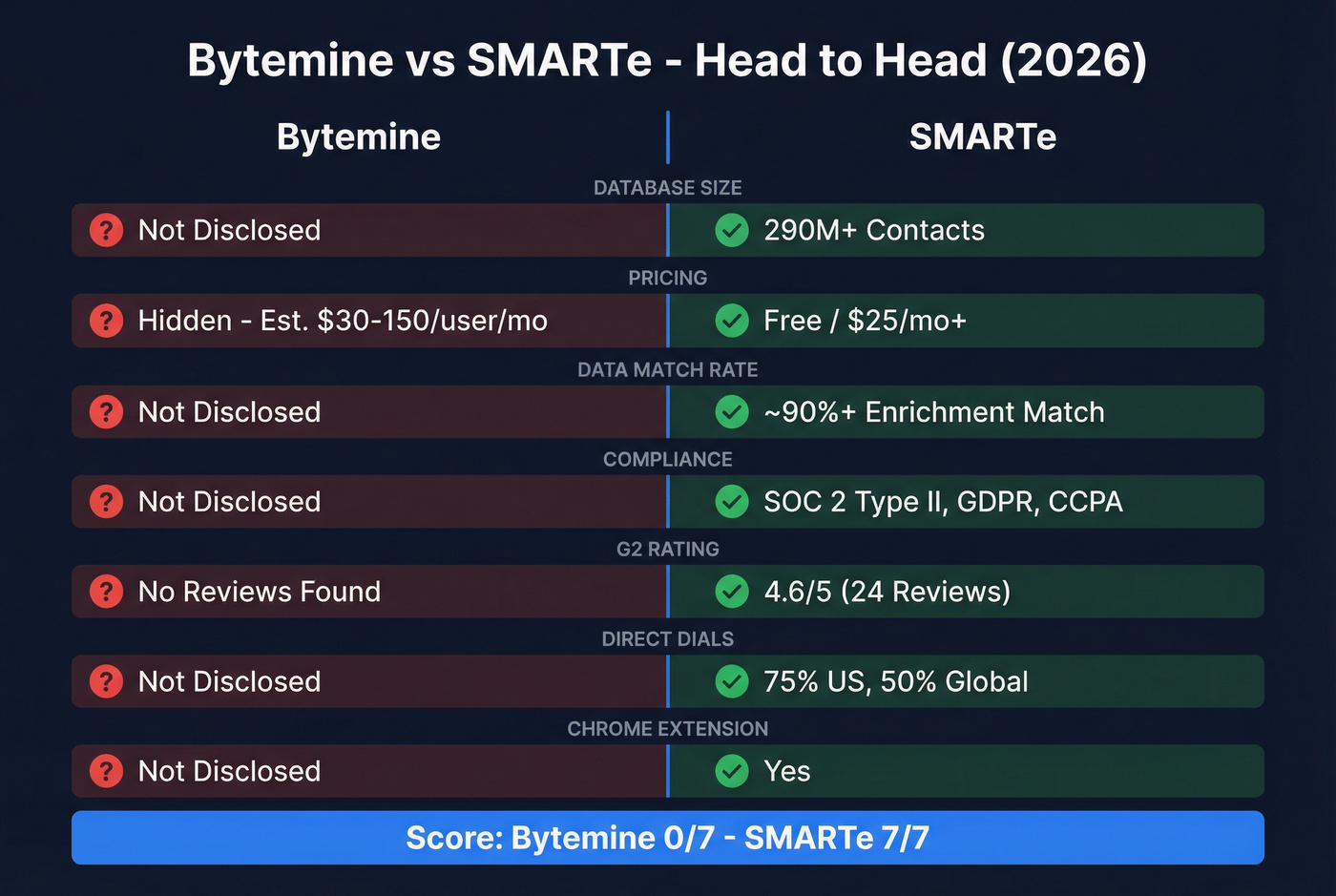
Task: Click the green checkmark beside SOC 2 Type II
Action: coord(732,502)
